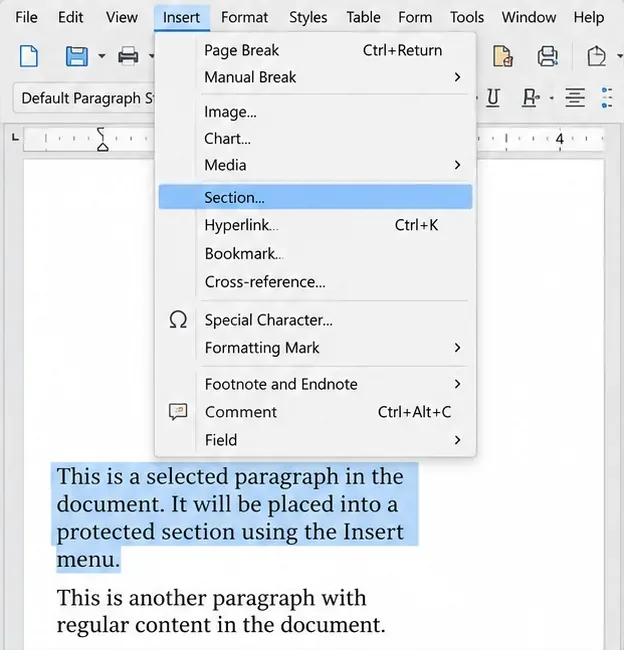This screenshot has width=624, height=650.
Task: Toggle the Underline button
Action: (493, 98)
